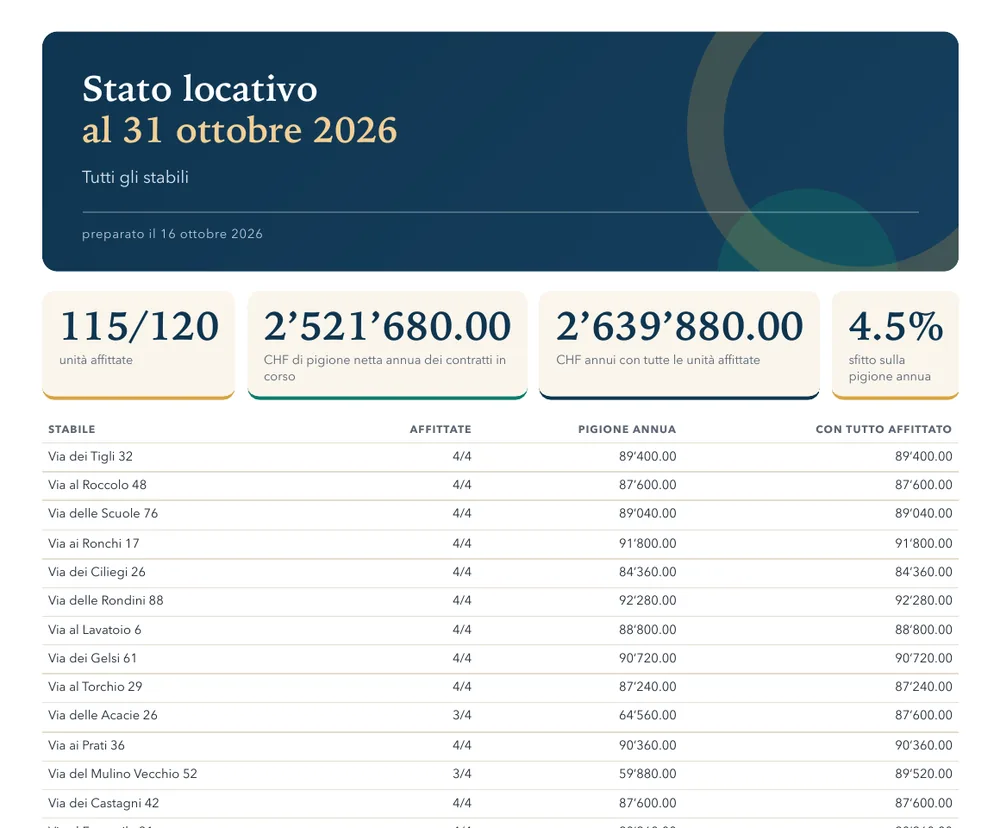Select the 'sfitto sulla pigione annua' caption

pyautogui.click(x=890, y=368)
